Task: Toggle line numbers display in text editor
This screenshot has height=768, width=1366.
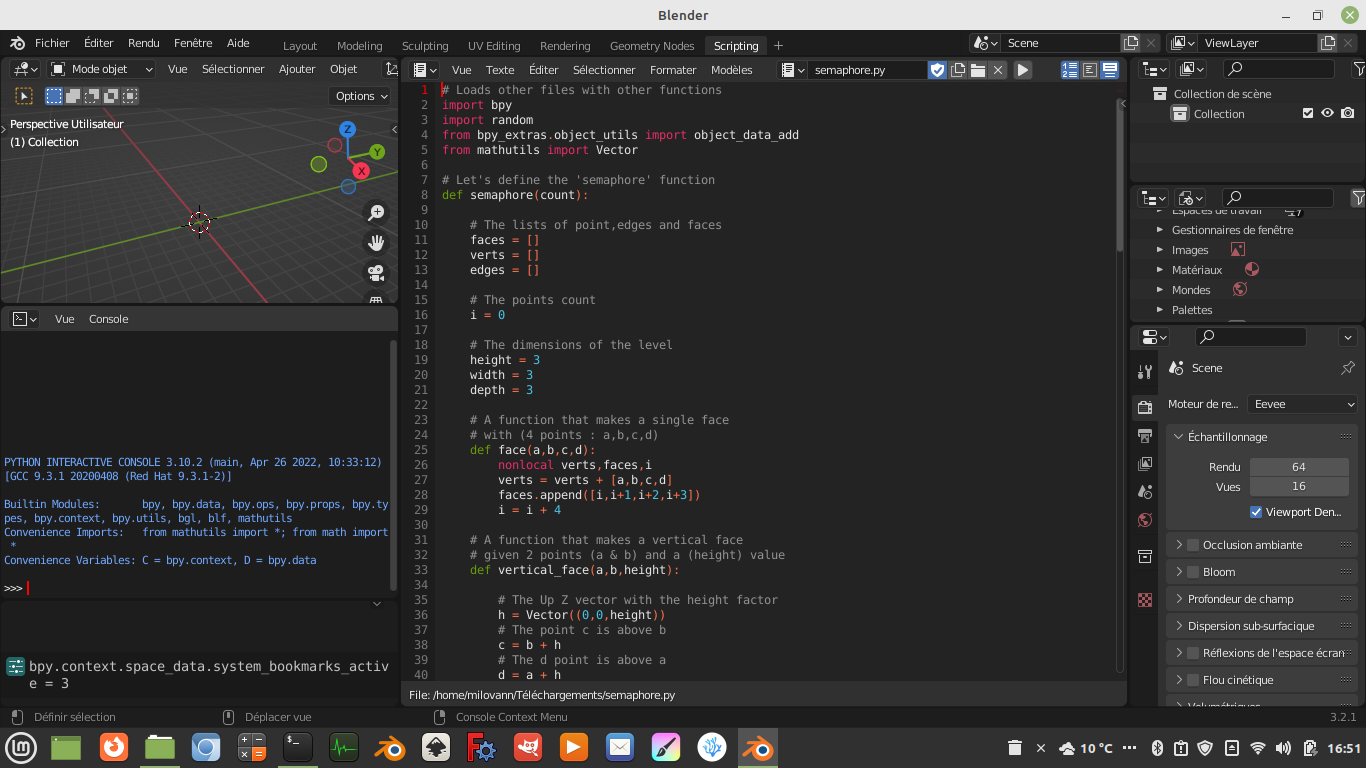Action: 1070,70
